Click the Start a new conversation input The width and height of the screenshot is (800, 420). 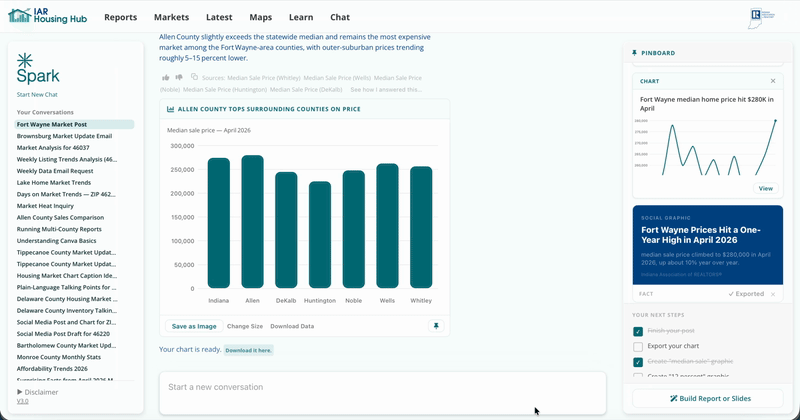click(x=383, y=392)
